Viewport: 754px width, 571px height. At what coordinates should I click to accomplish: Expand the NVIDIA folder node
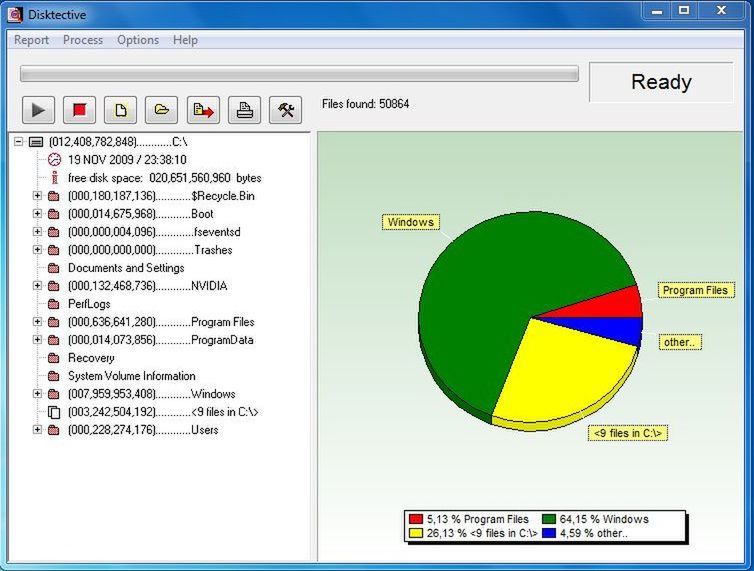click(x=37, y=286)
